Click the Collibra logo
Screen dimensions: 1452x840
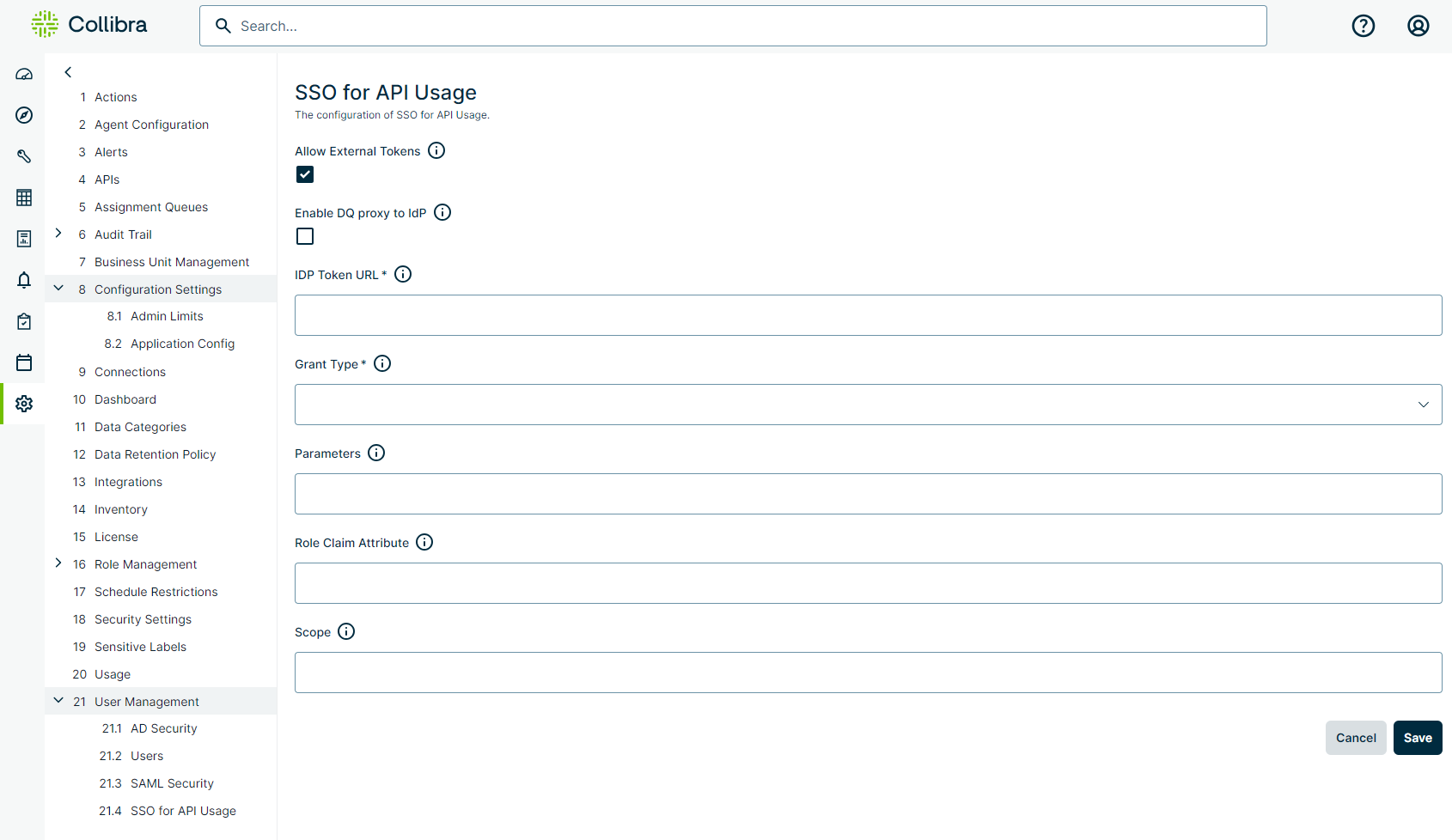(89, 25)
